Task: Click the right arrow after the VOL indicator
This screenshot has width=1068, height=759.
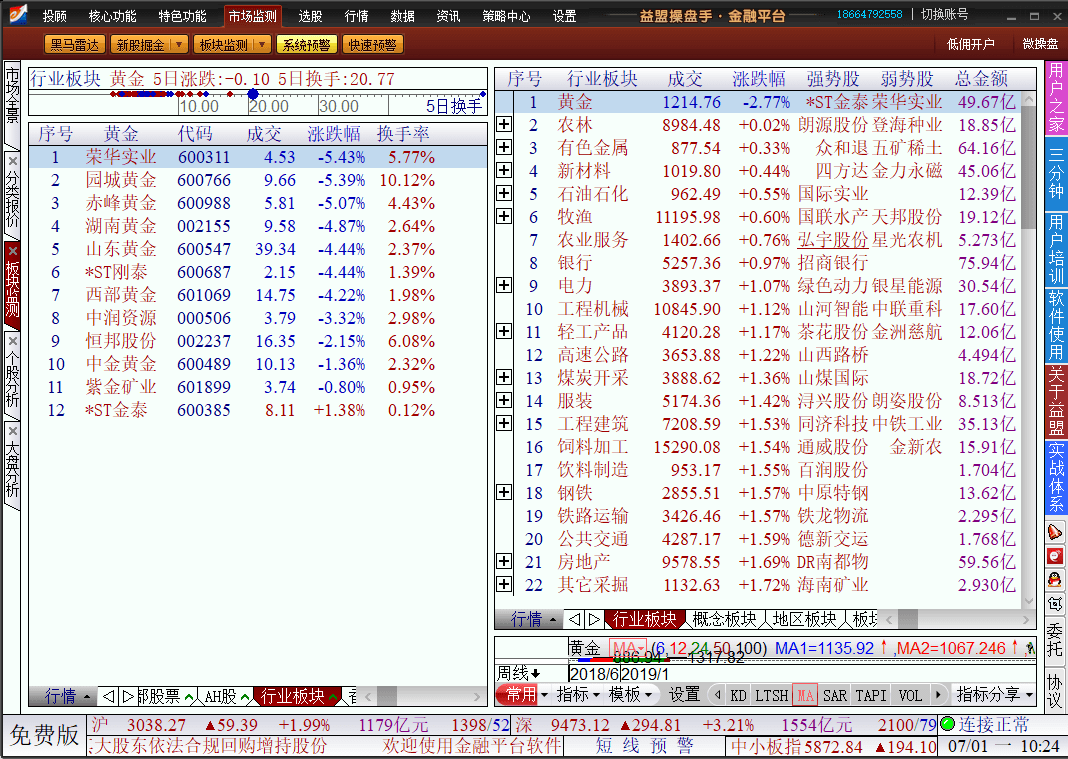Action: pyautogui.click(x=938, y=695)
